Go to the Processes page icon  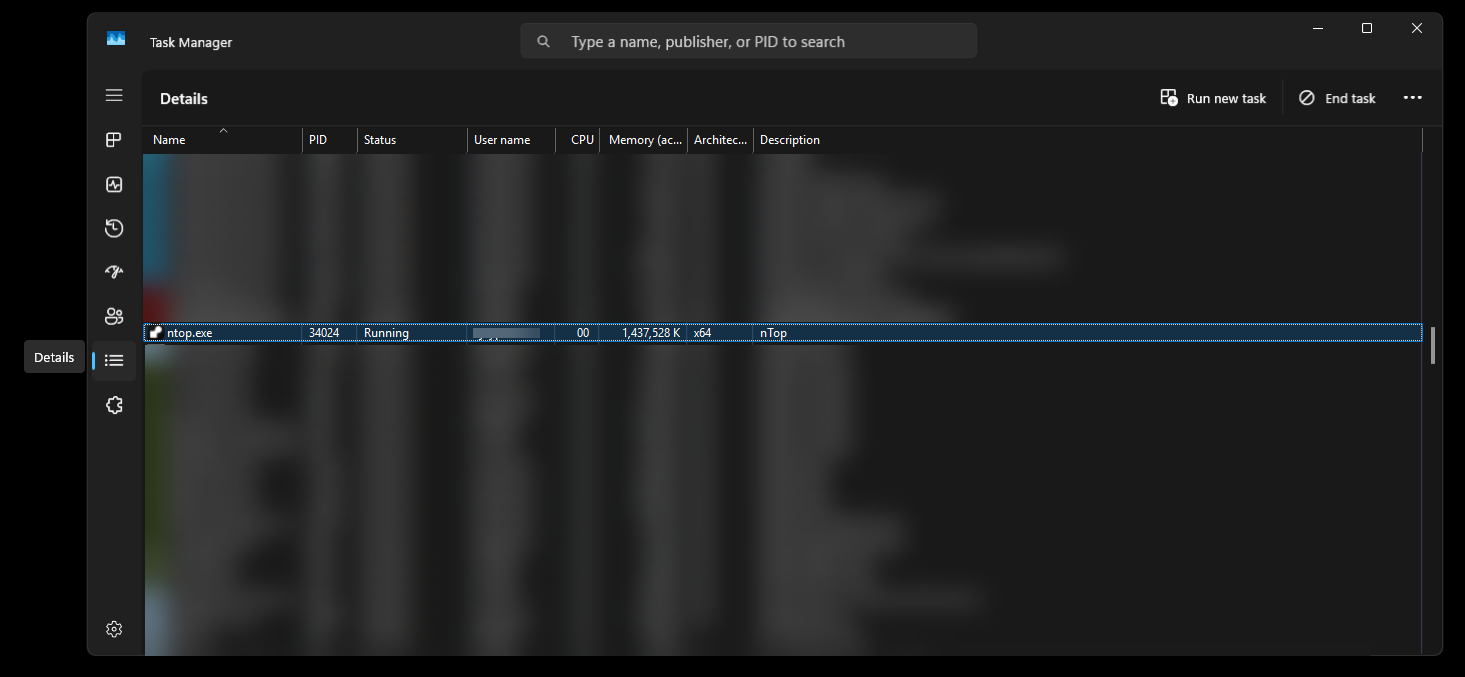114,140
